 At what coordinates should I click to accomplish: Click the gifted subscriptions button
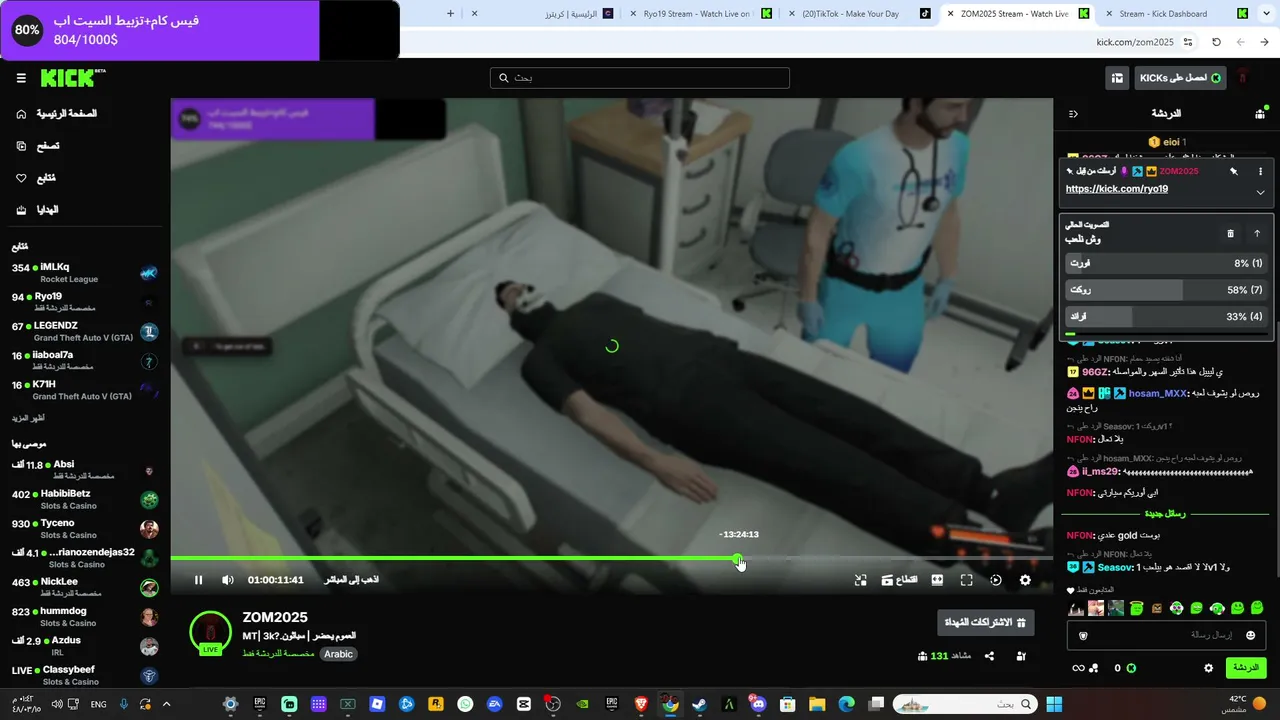pos(985,622)
